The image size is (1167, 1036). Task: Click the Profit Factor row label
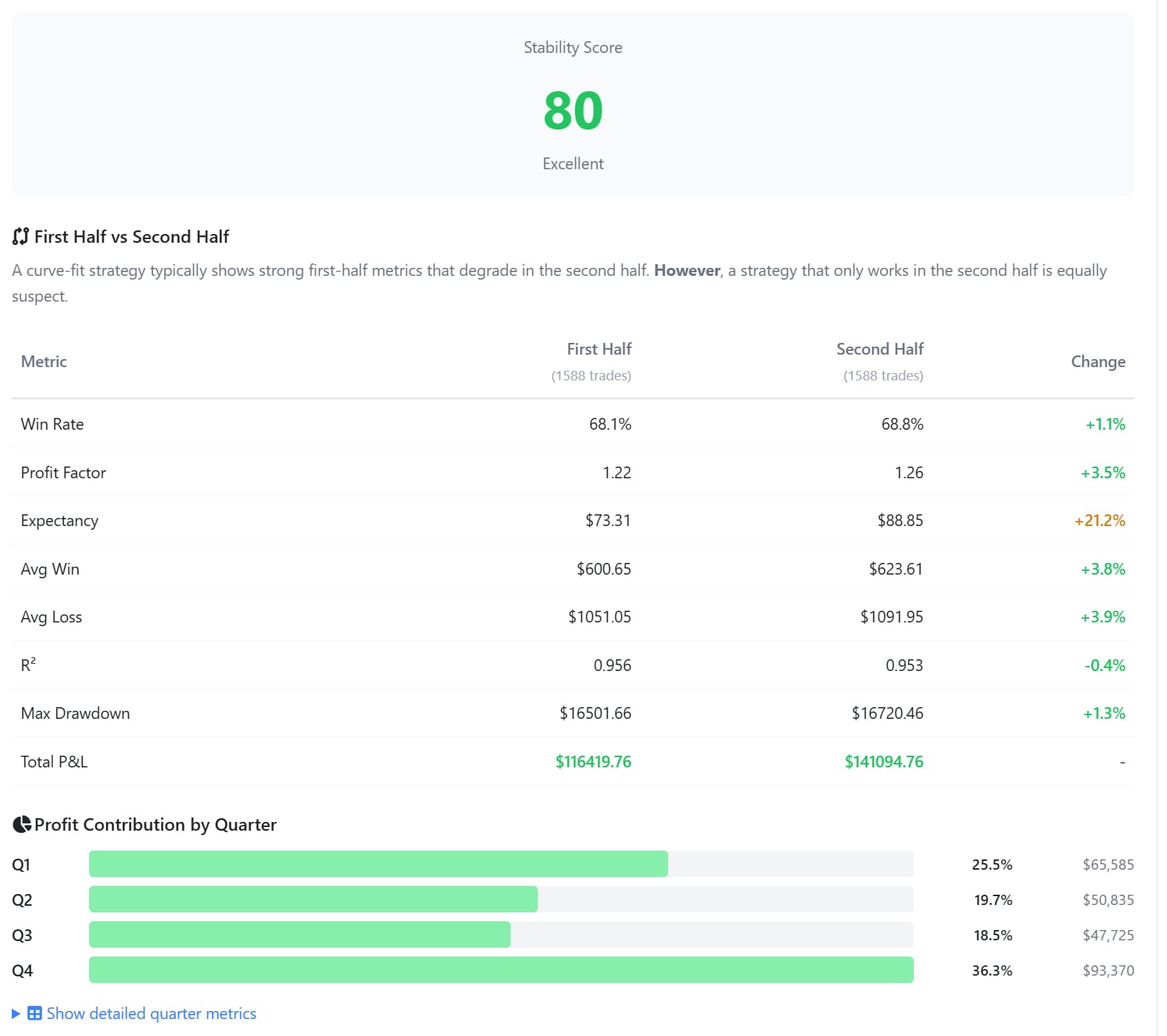pyautogui.click(x=63, y=472)
